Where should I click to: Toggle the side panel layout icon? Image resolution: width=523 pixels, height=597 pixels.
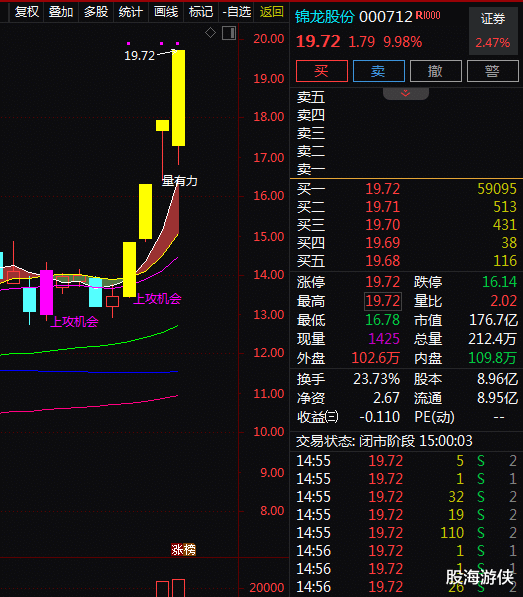pos(229,33)
